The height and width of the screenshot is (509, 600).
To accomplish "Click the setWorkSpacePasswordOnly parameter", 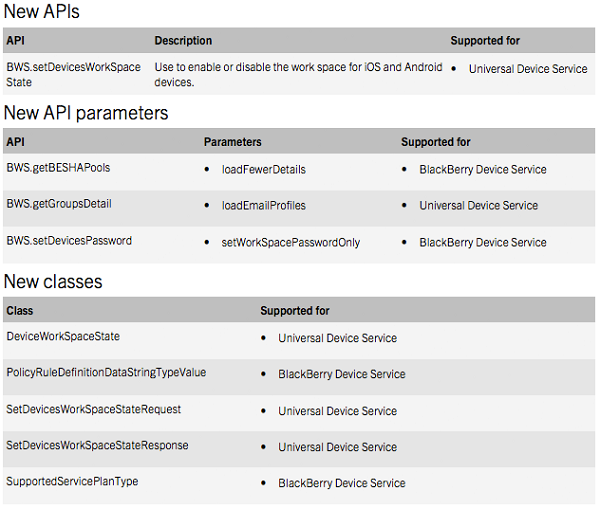I will click(x=291, y=243).
